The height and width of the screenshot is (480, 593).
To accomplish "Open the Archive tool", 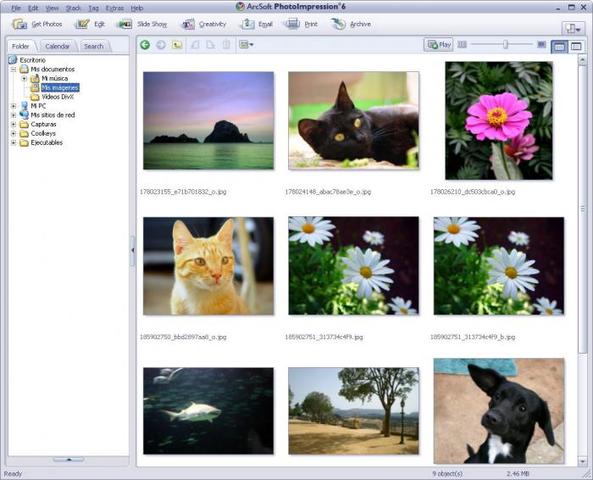I will point(351,24).
